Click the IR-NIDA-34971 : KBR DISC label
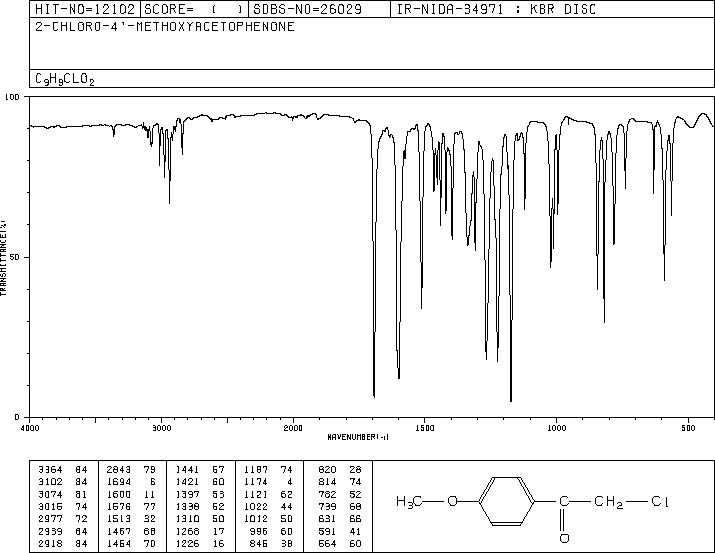 click(496, 9)
